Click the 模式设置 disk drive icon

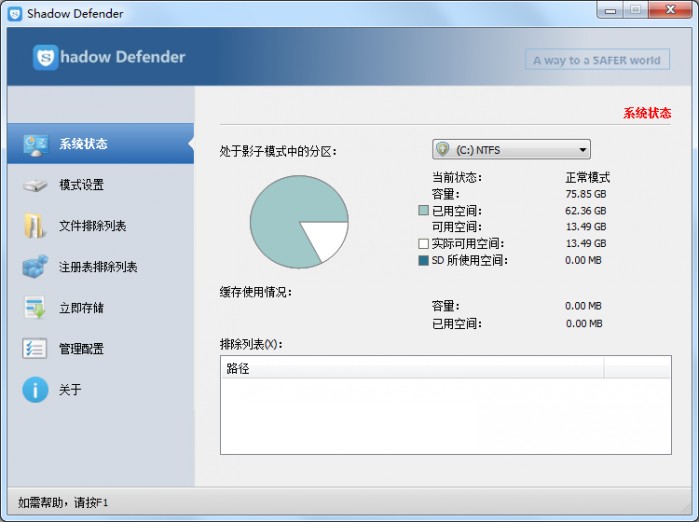click(x=35, y=185)
